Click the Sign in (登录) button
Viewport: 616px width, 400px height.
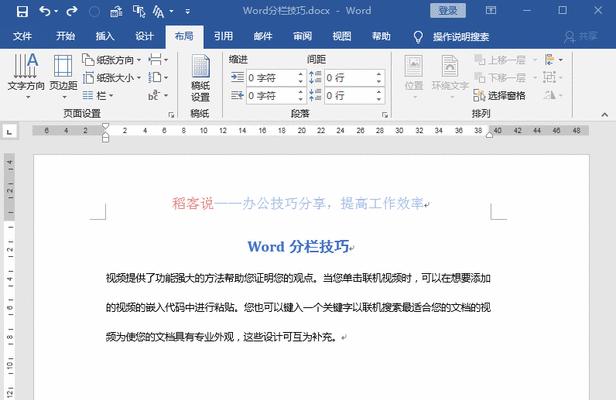[448, 11]
